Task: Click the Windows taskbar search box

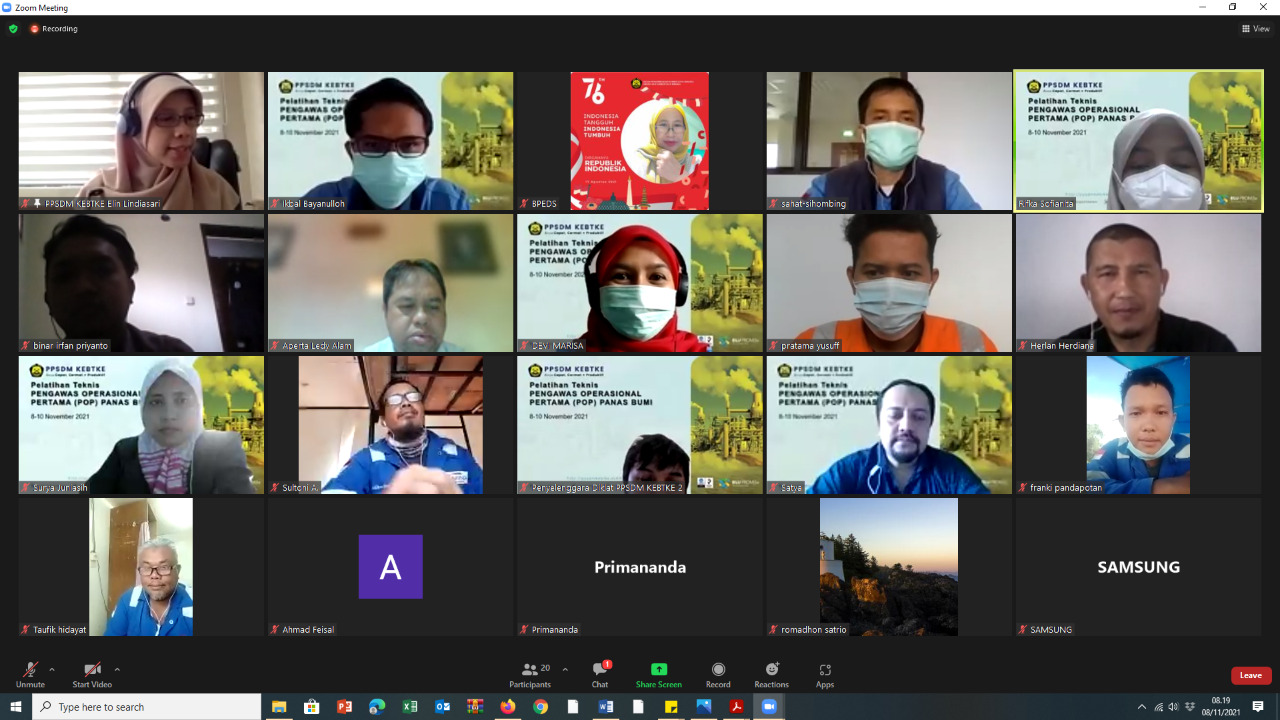Action: pyautogui.click(x=147, y=707)
